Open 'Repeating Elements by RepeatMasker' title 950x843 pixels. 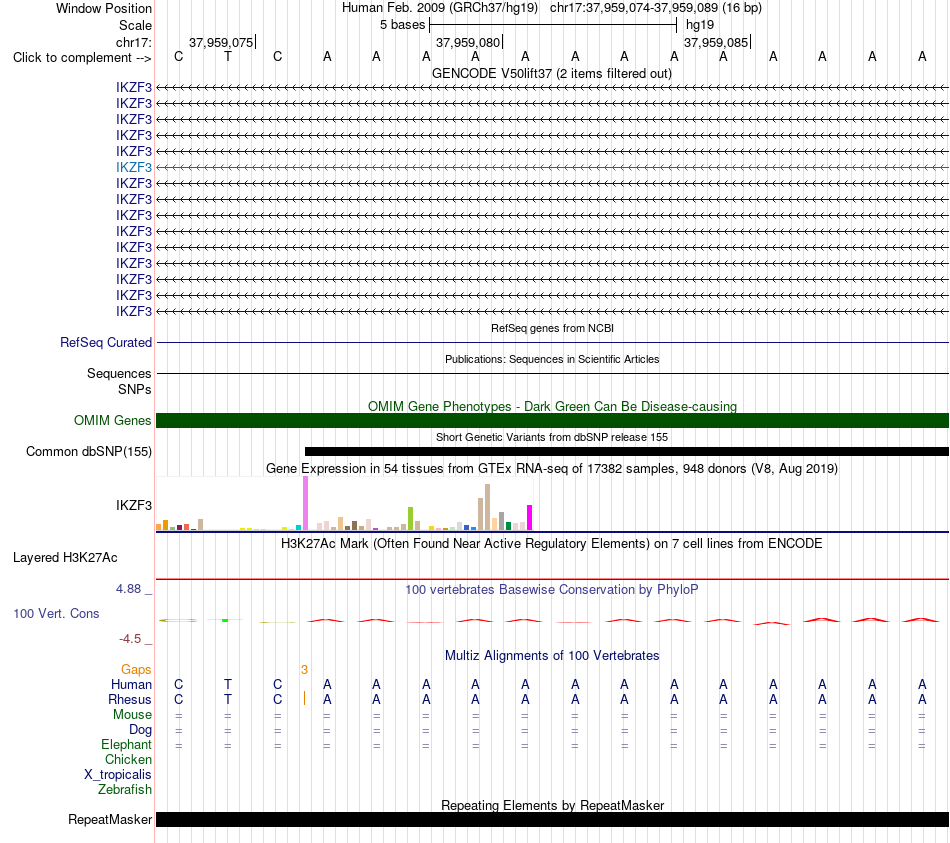click(552, 805)
